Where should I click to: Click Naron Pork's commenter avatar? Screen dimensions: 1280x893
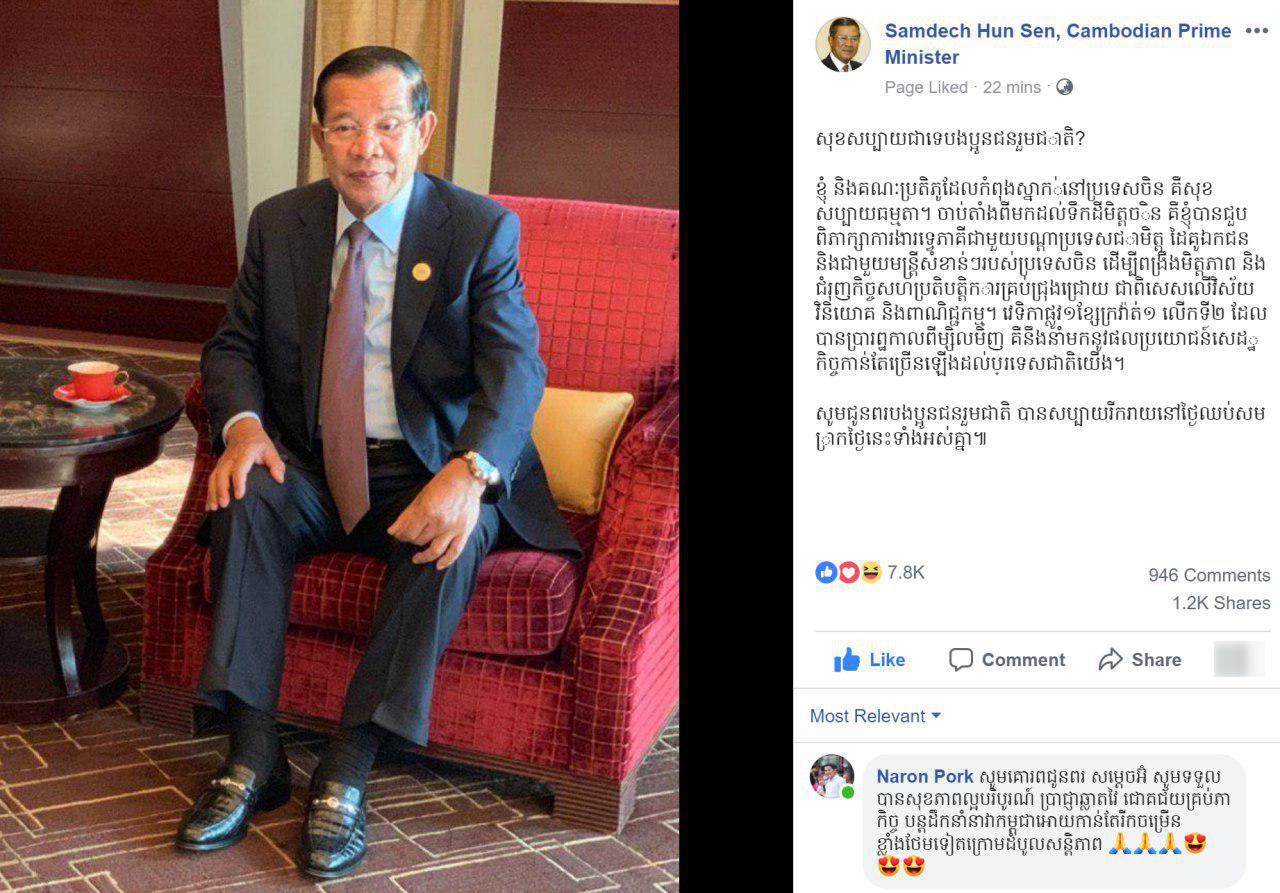click(832, 776)
